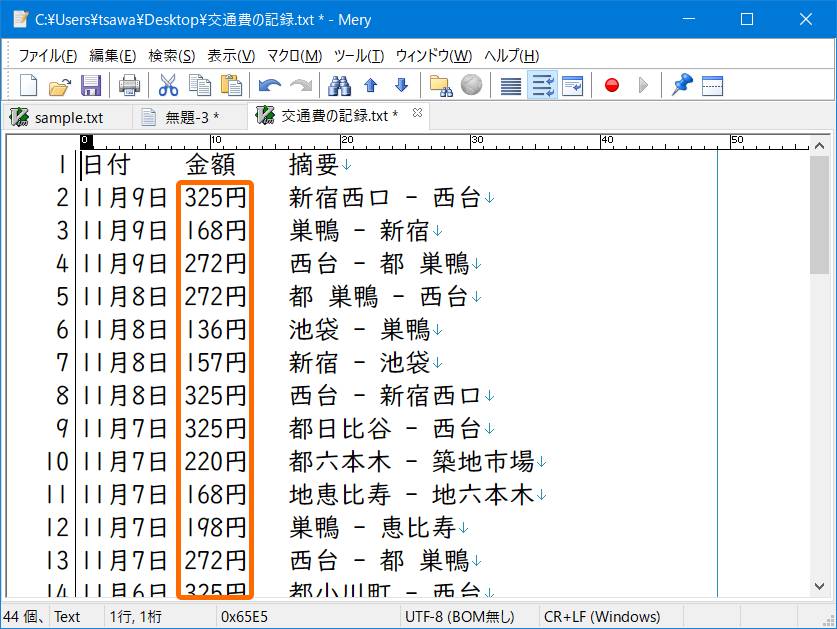837x629 pixels.
Task: Select the Print icon
Action: (129, 86)
